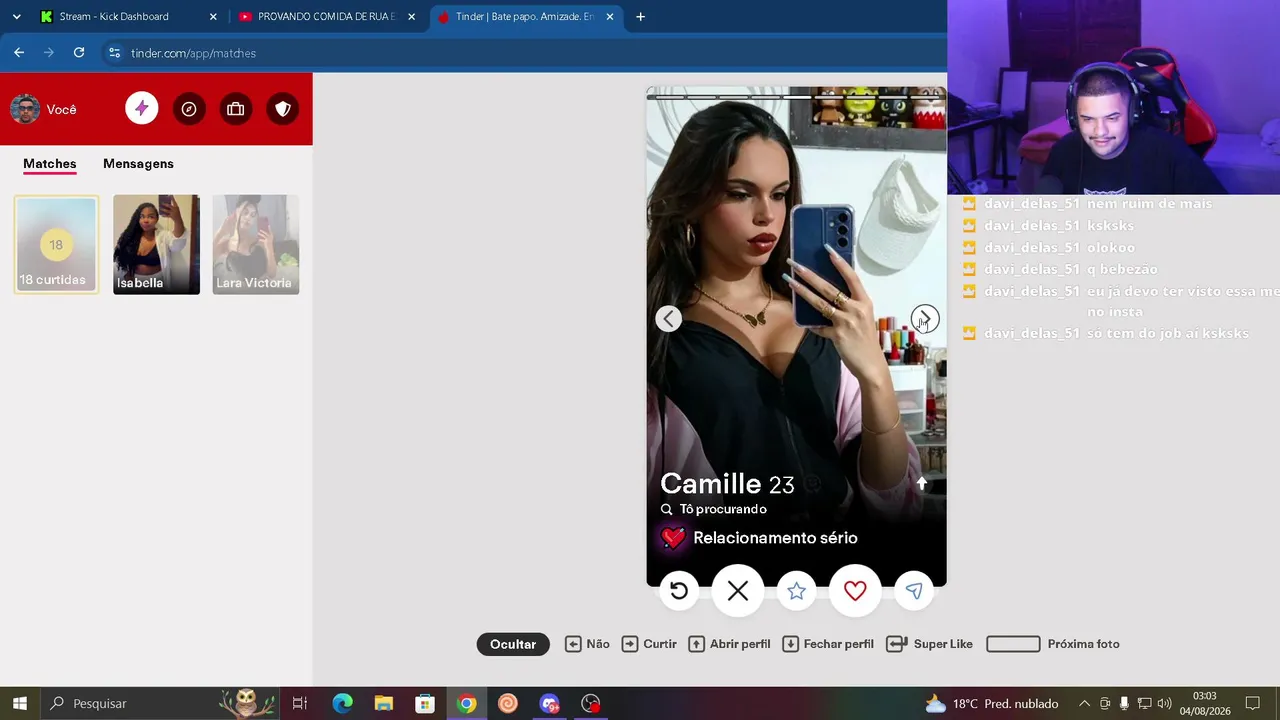Expand the browser tab search dropdown
The height and width of the screenshot is (720, 1280).
(16, 17)
